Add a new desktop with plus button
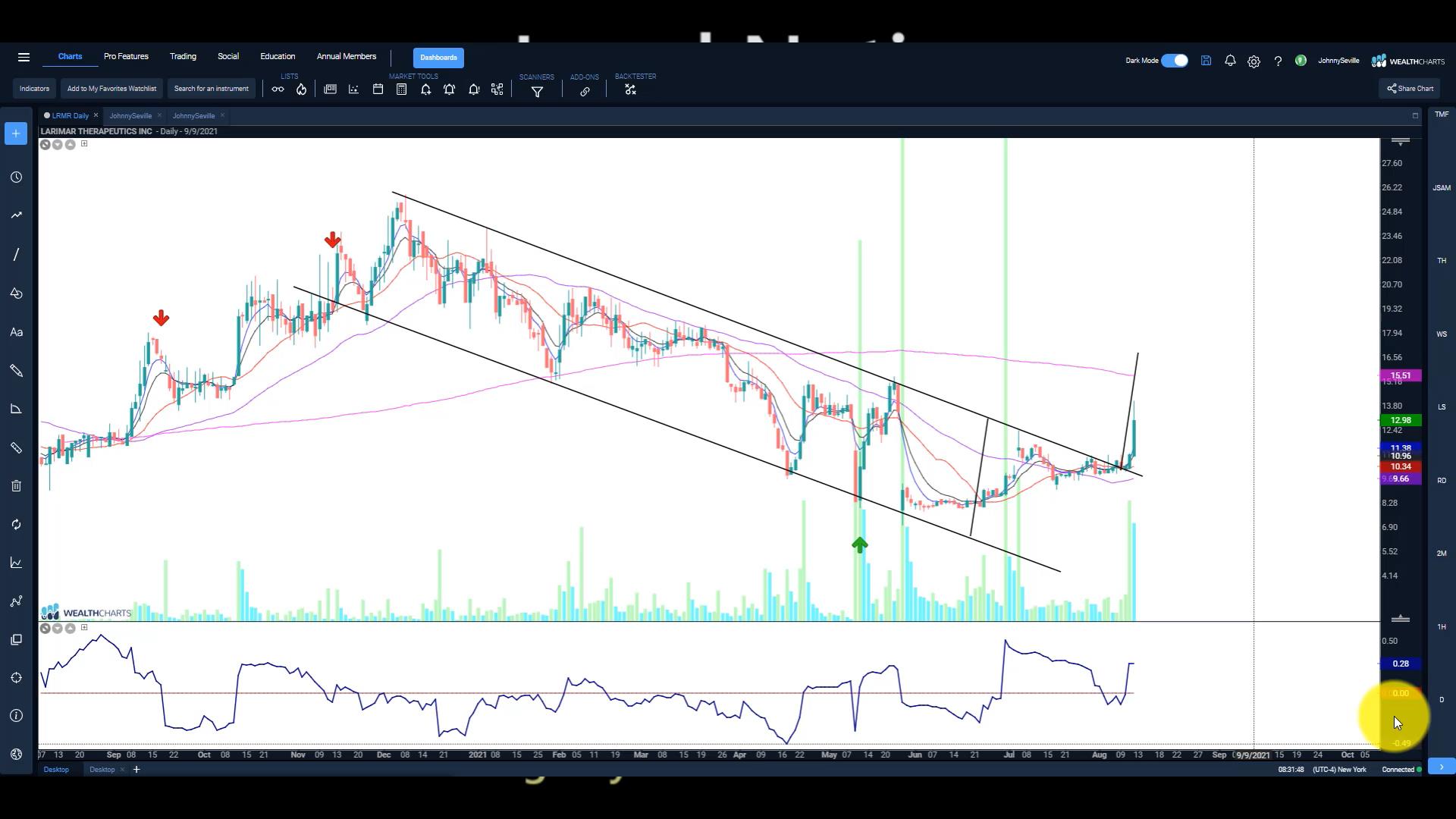This screenshot has width=1456, height=819. [136, 770]
